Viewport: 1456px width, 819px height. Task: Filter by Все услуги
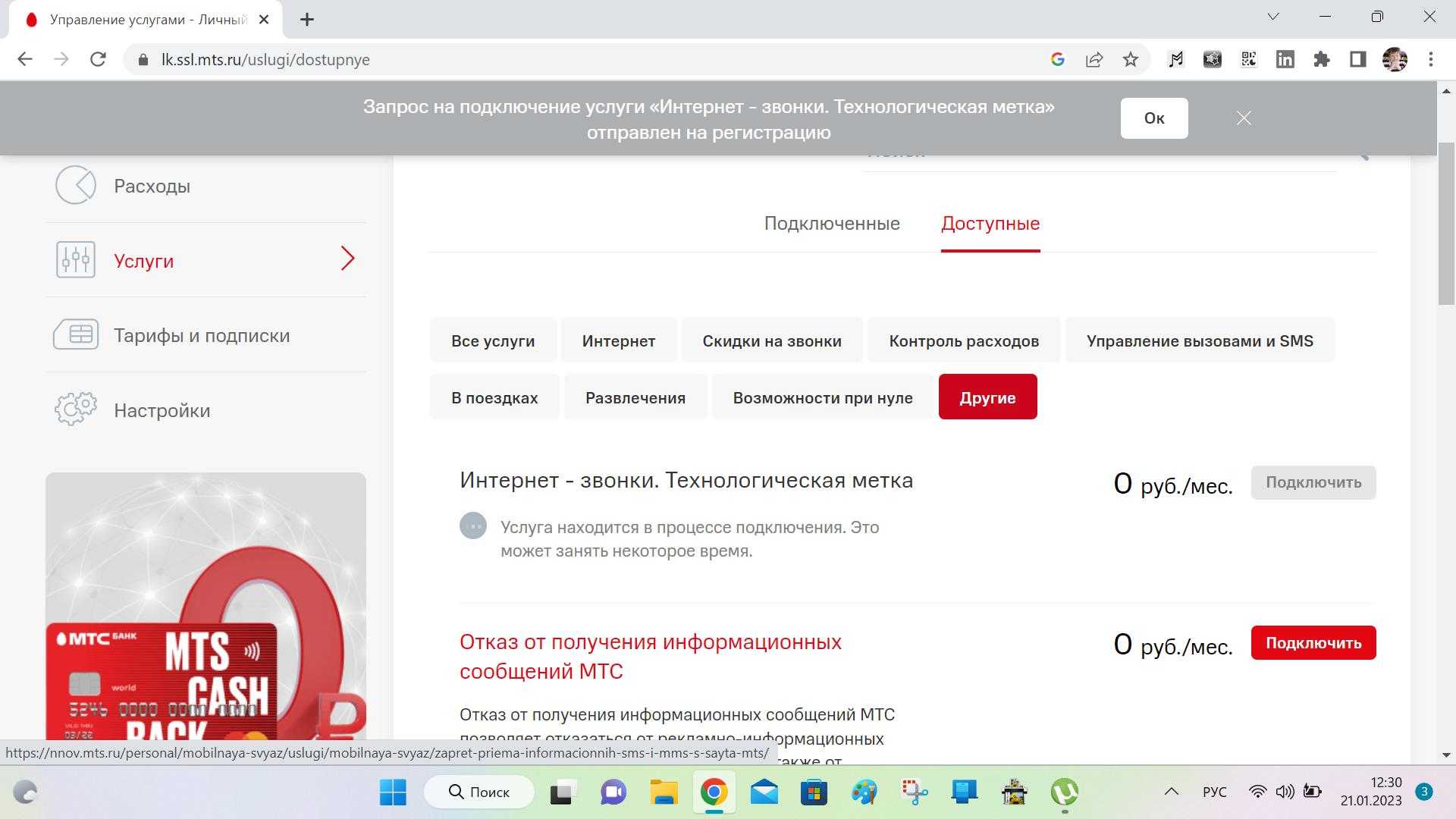pos(493,340)
